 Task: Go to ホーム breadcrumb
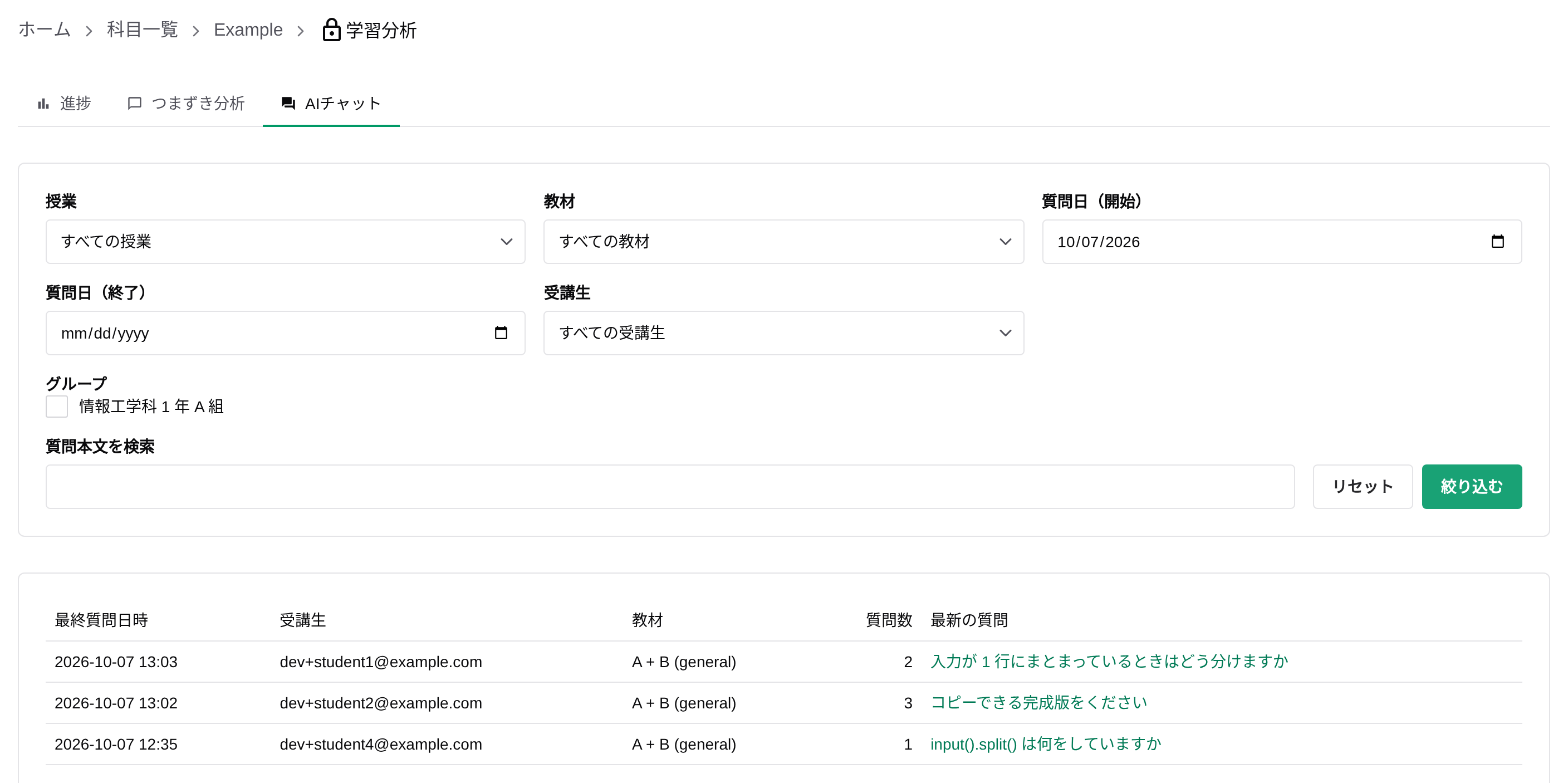[45, 29]
